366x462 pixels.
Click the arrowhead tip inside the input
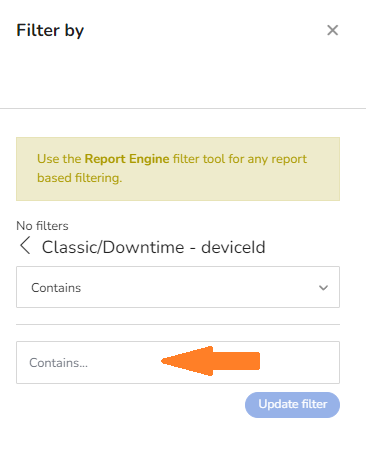coord(167,361)
